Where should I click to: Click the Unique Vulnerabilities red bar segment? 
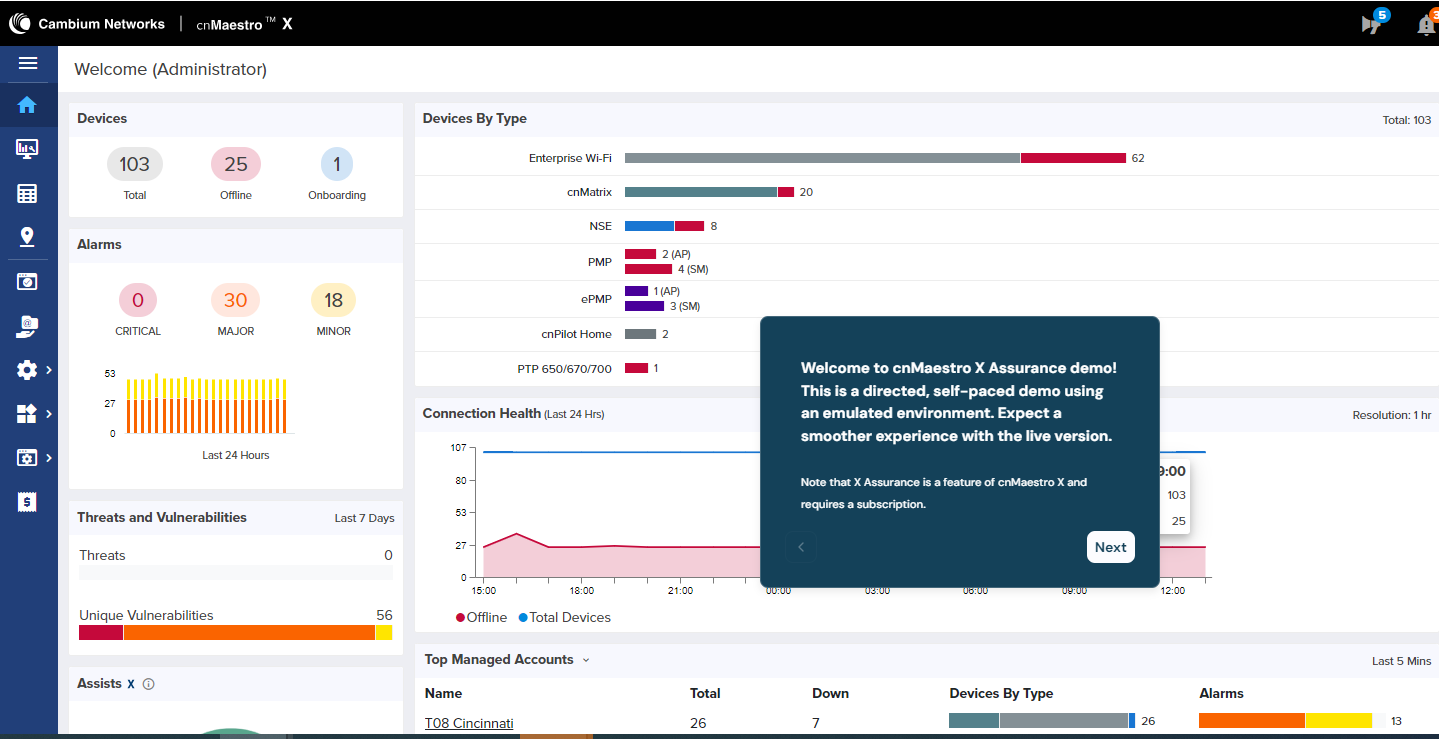click(x=101, y=633)
